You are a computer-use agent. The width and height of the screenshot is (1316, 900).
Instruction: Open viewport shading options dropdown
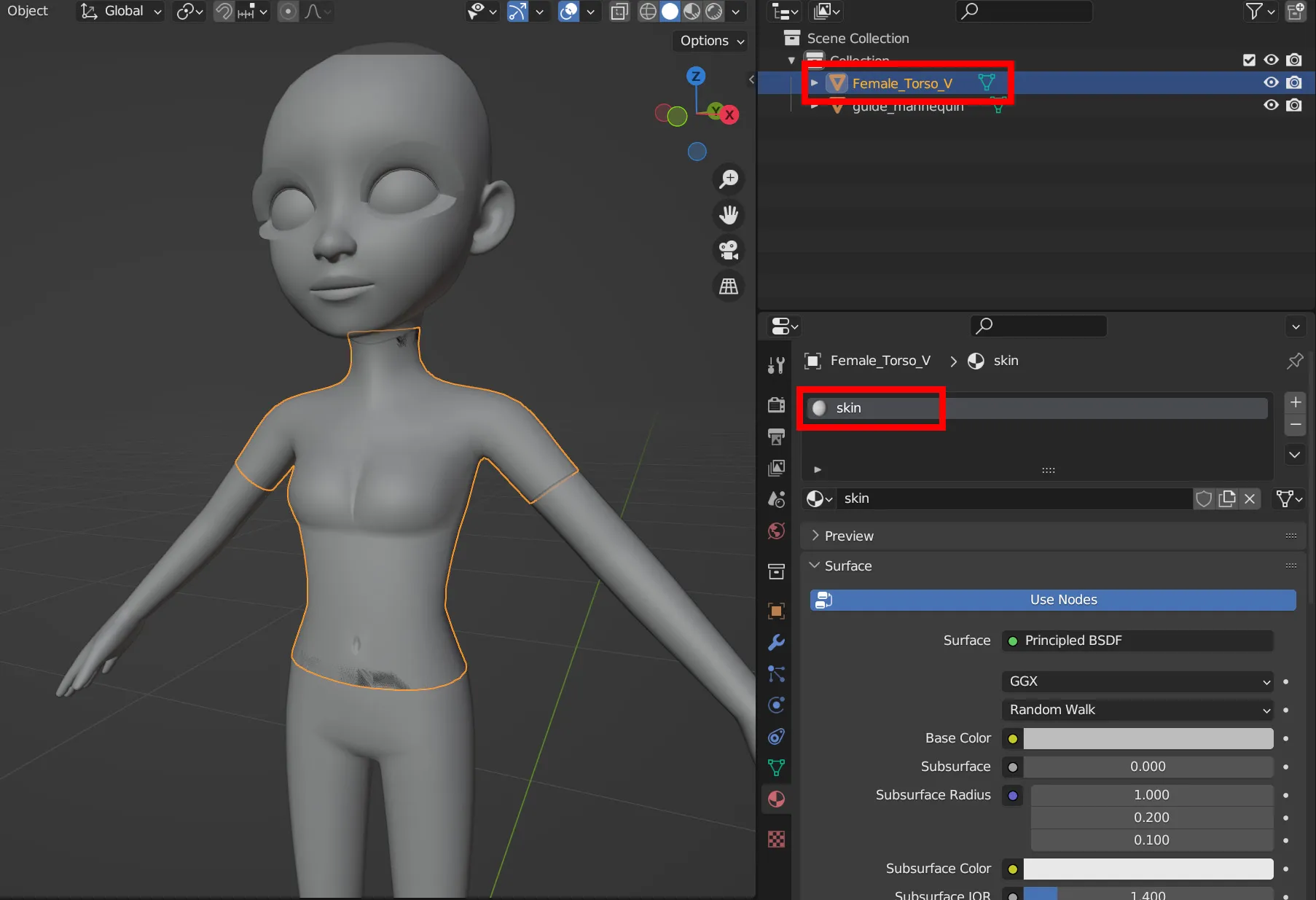point(736,11)
